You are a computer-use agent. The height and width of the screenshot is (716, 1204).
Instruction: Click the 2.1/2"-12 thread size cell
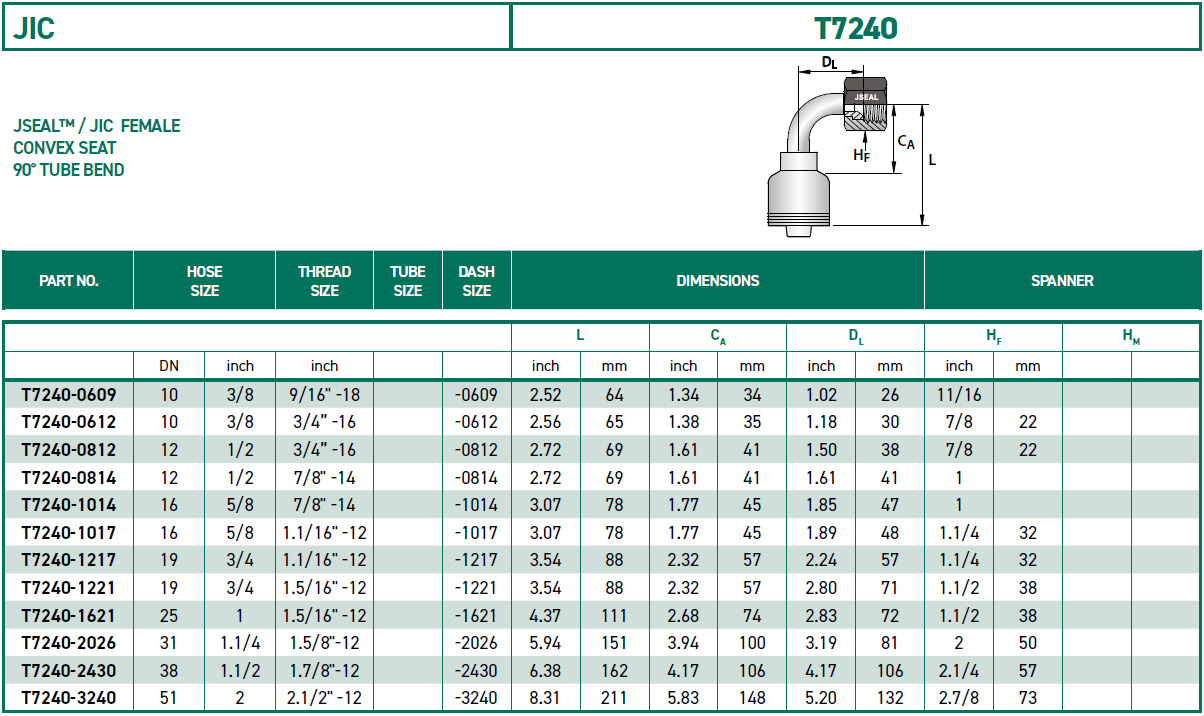point(325,698)
